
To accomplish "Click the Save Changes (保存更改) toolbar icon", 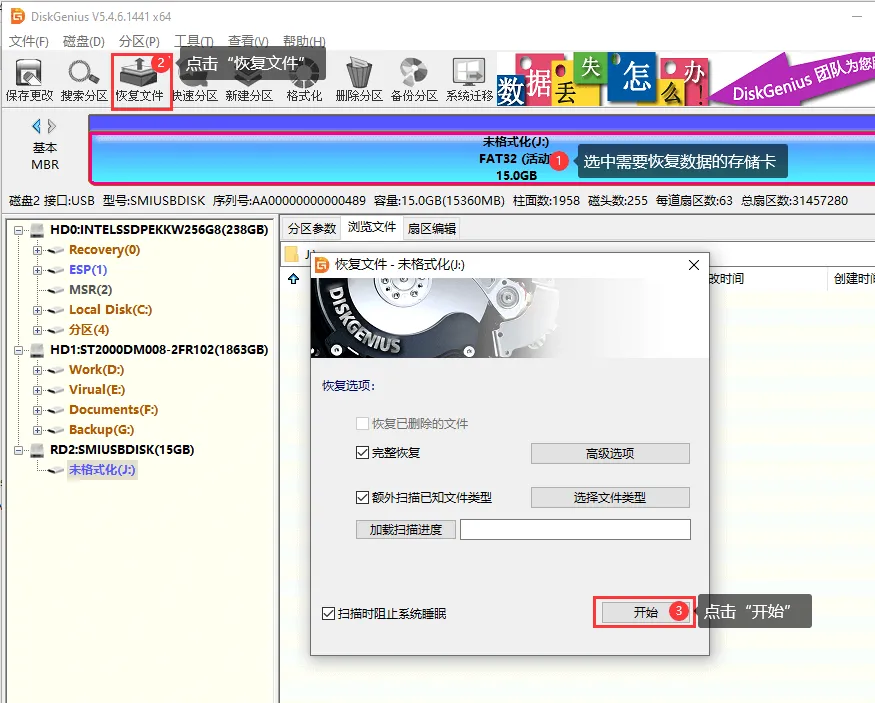I will coord(29,80).
